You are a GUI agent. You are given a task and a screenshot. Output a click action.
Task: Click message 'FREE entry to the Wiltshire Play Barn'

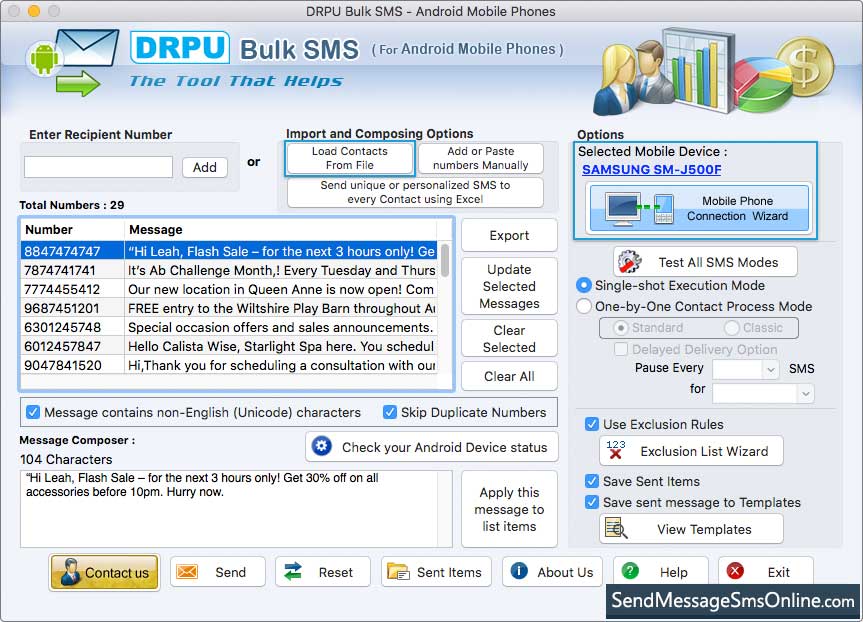pyautogui.click(x=281, y=308)
